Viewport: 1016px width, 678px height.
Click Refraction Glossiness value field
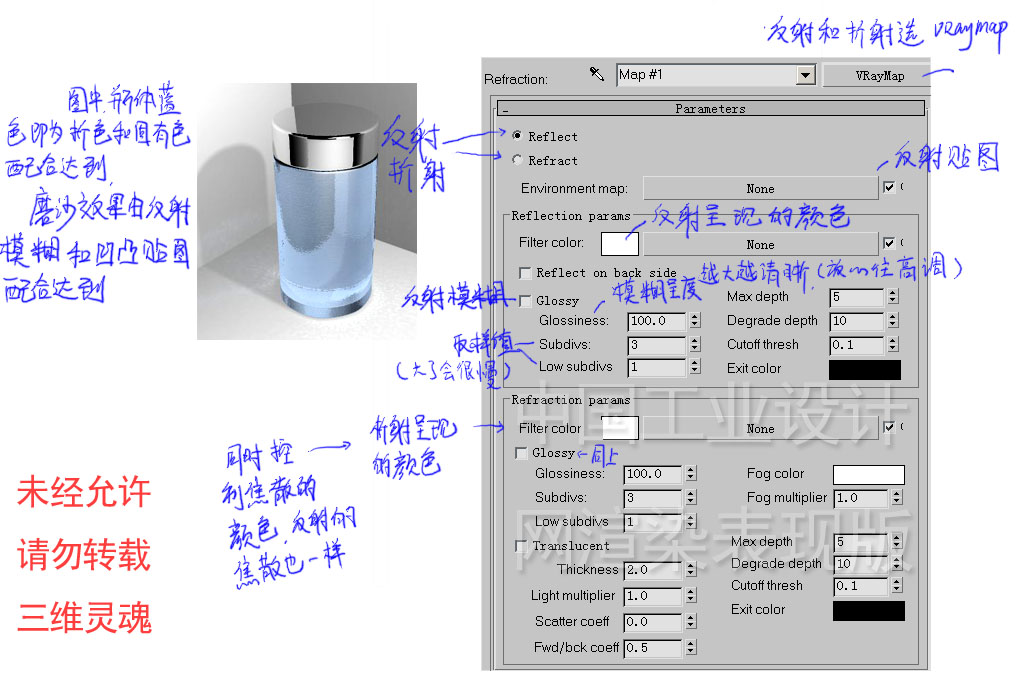pyautogui.click(x=652, y=474)
